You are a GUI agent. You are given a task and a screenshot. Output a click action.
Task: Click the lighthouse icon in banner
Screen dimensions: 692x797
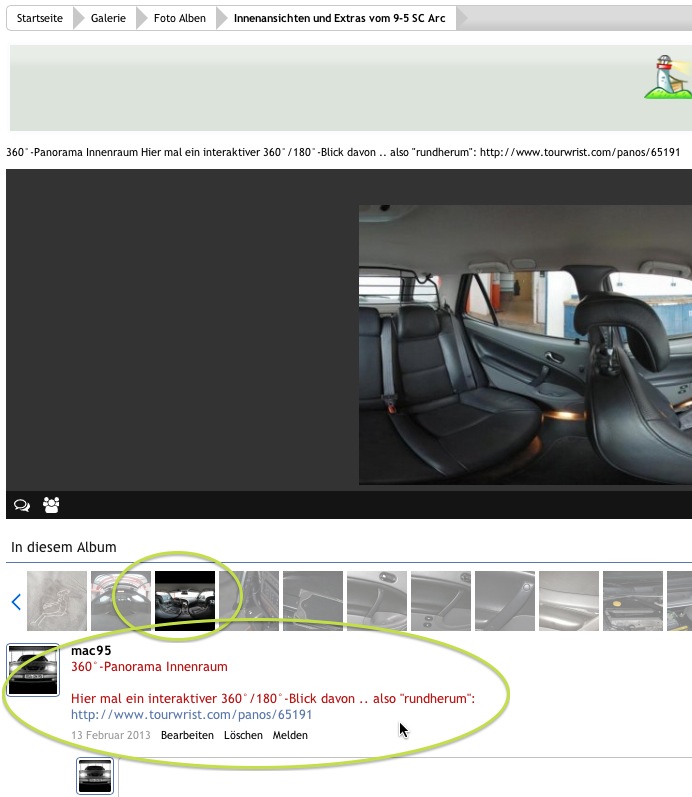pyautogui.click(x=668, y=77)
